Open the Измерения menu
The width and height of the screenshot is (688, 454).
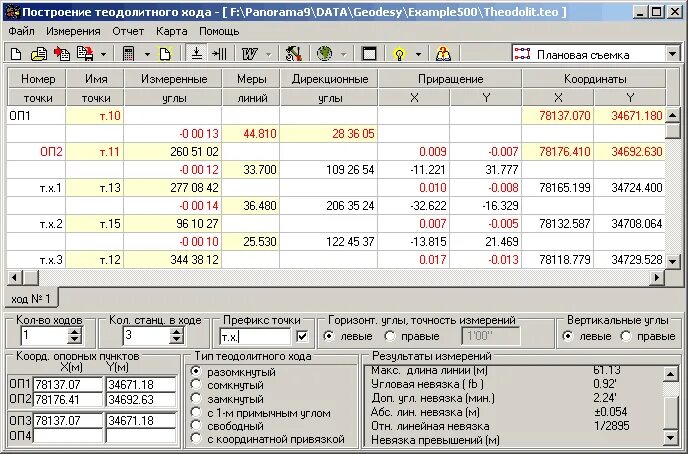[73, 32]
